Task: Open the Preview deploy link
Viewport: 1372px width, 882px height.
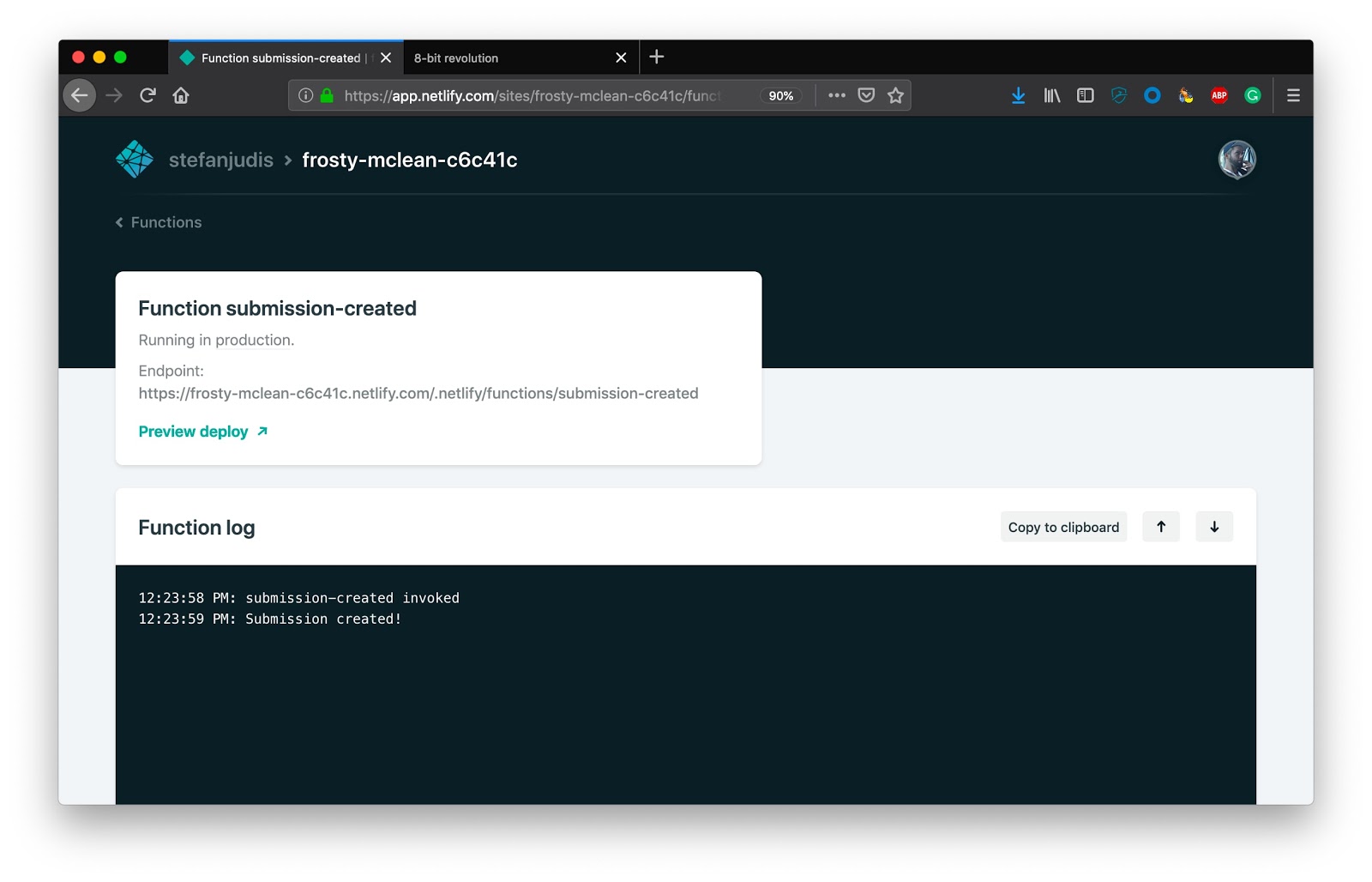Action: coord(203,432)
